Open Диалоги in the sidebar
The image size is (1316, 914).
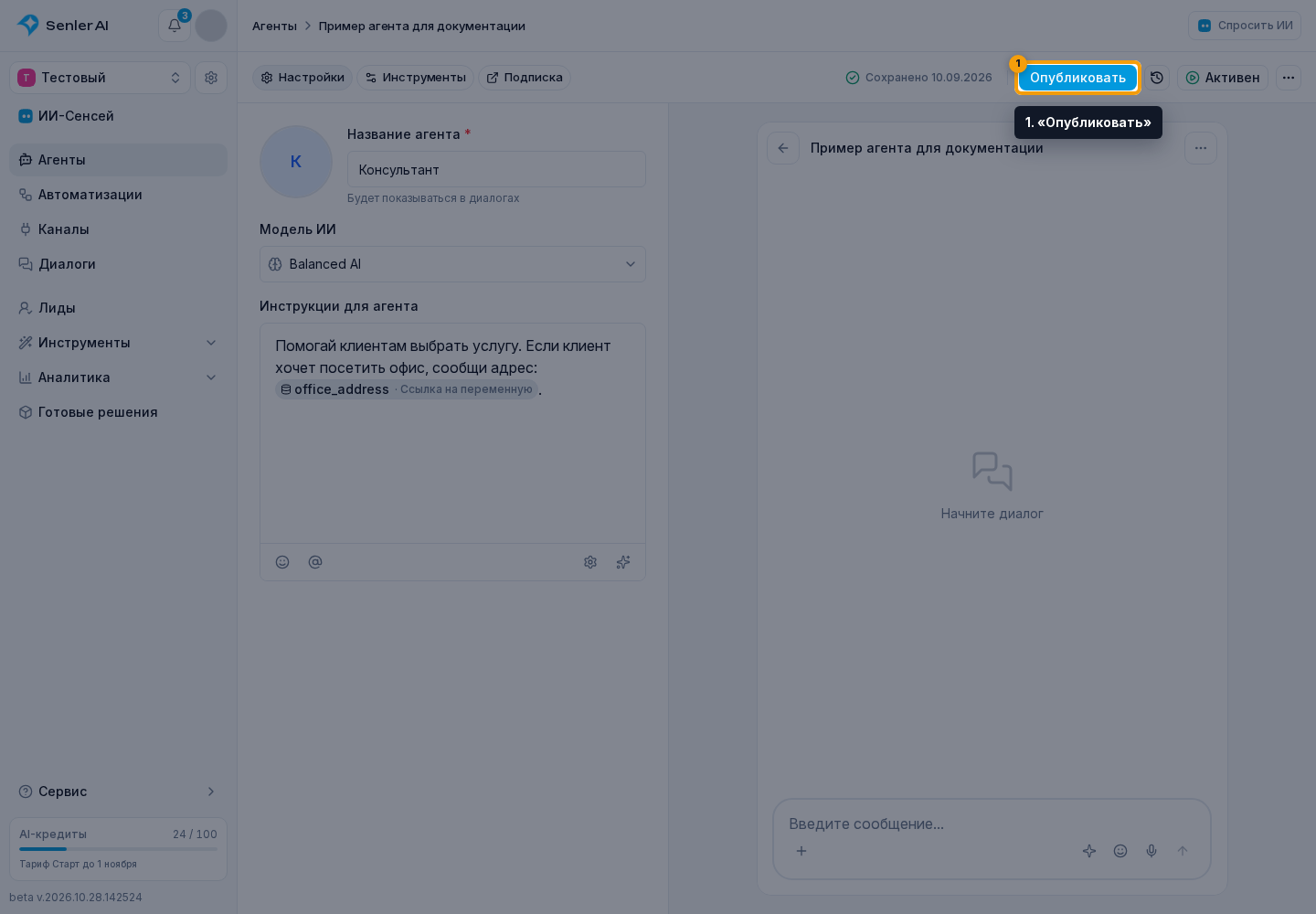click(x=119, y=264)
